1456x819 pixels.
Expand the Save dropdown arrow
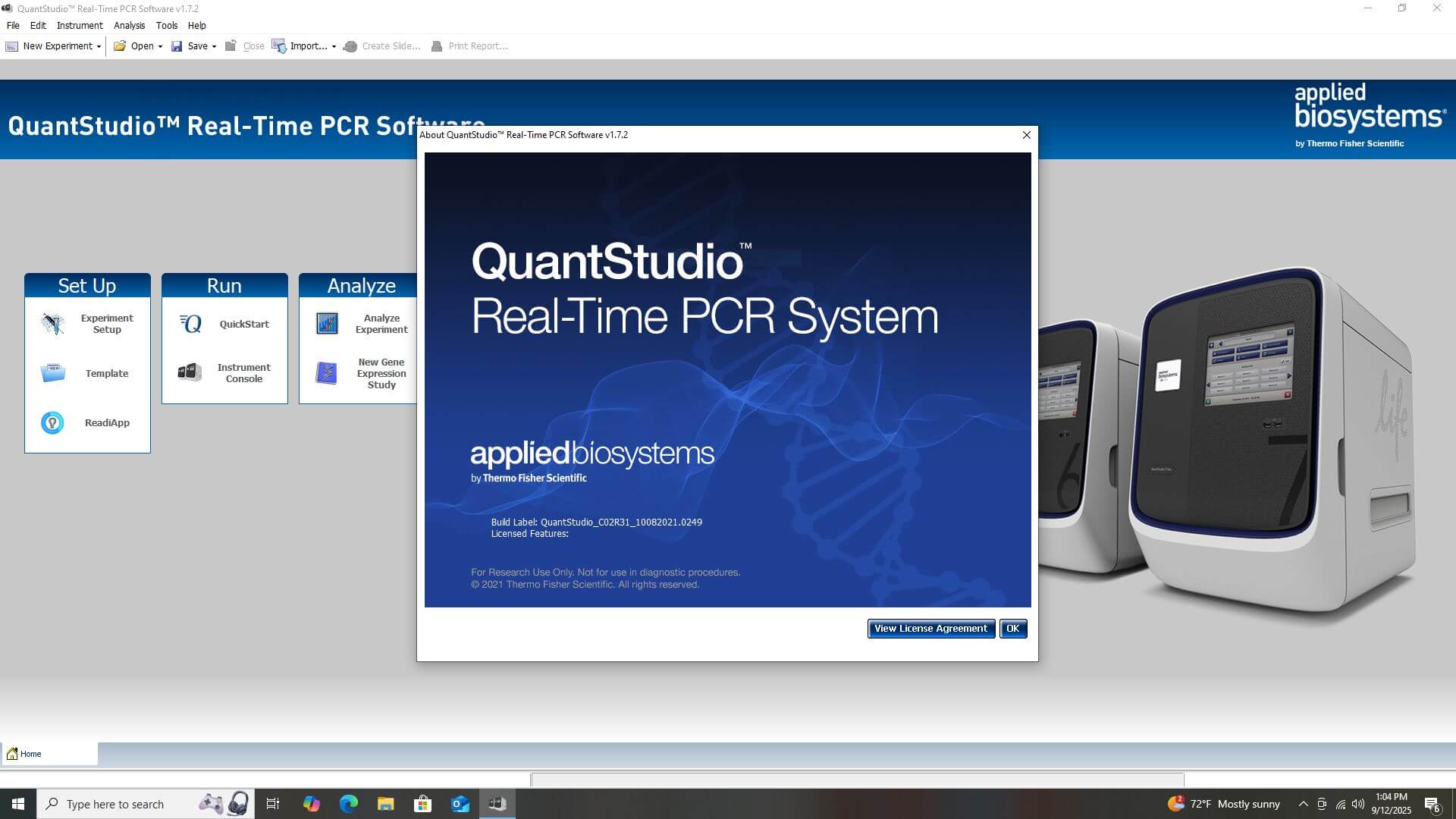[214, 47]
